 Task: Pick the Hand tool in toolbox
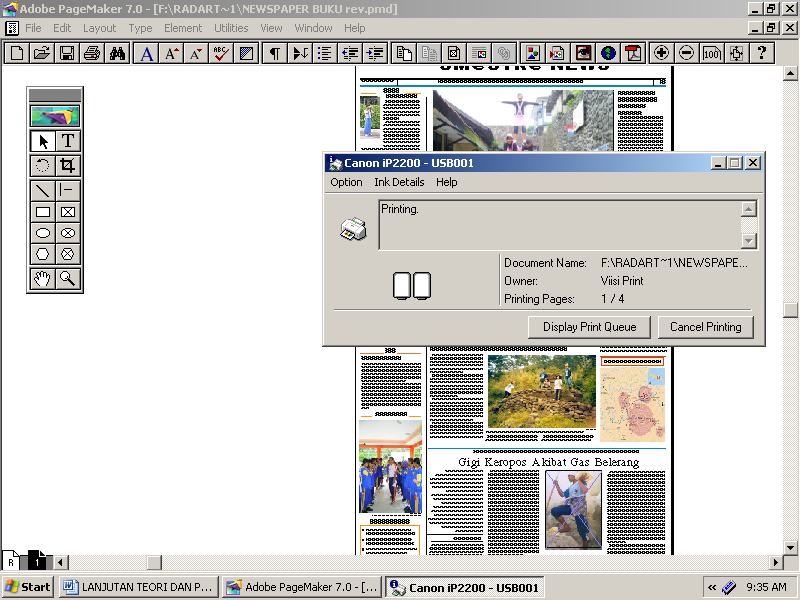[43, 279]
